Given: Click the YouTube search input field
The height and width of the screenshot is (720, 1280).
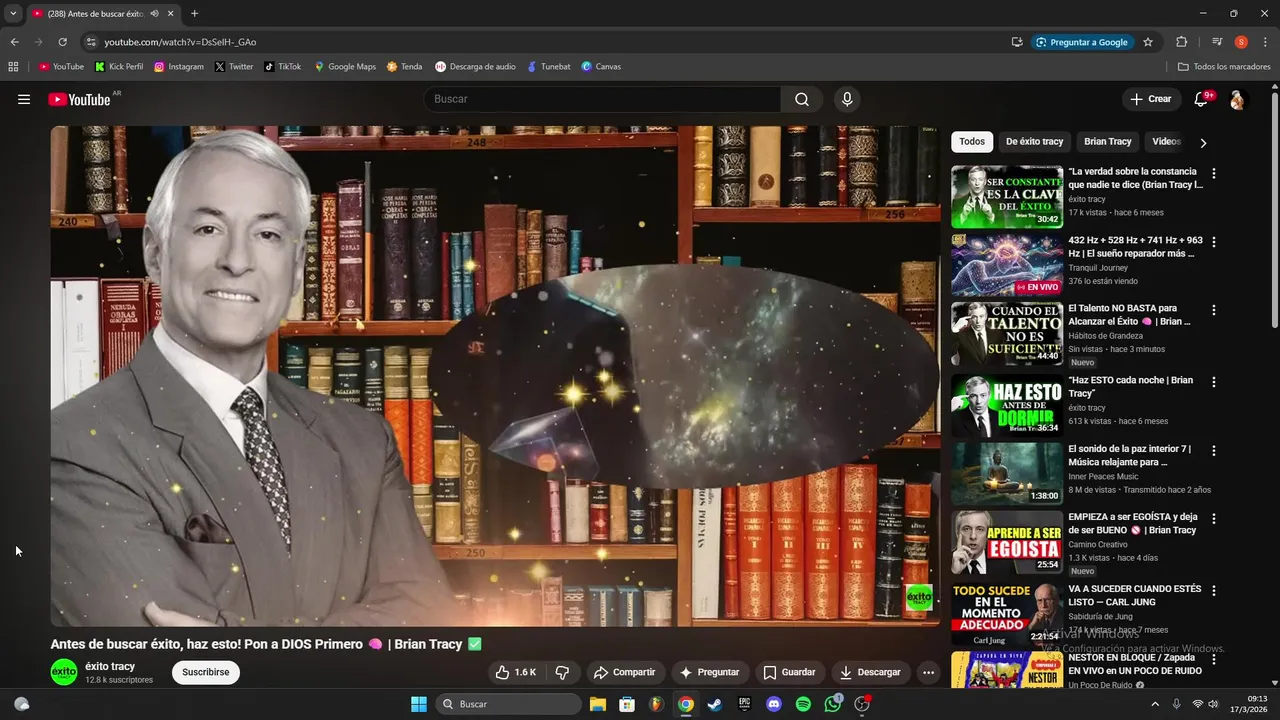Looking at the screenshot, I should 602,99.
